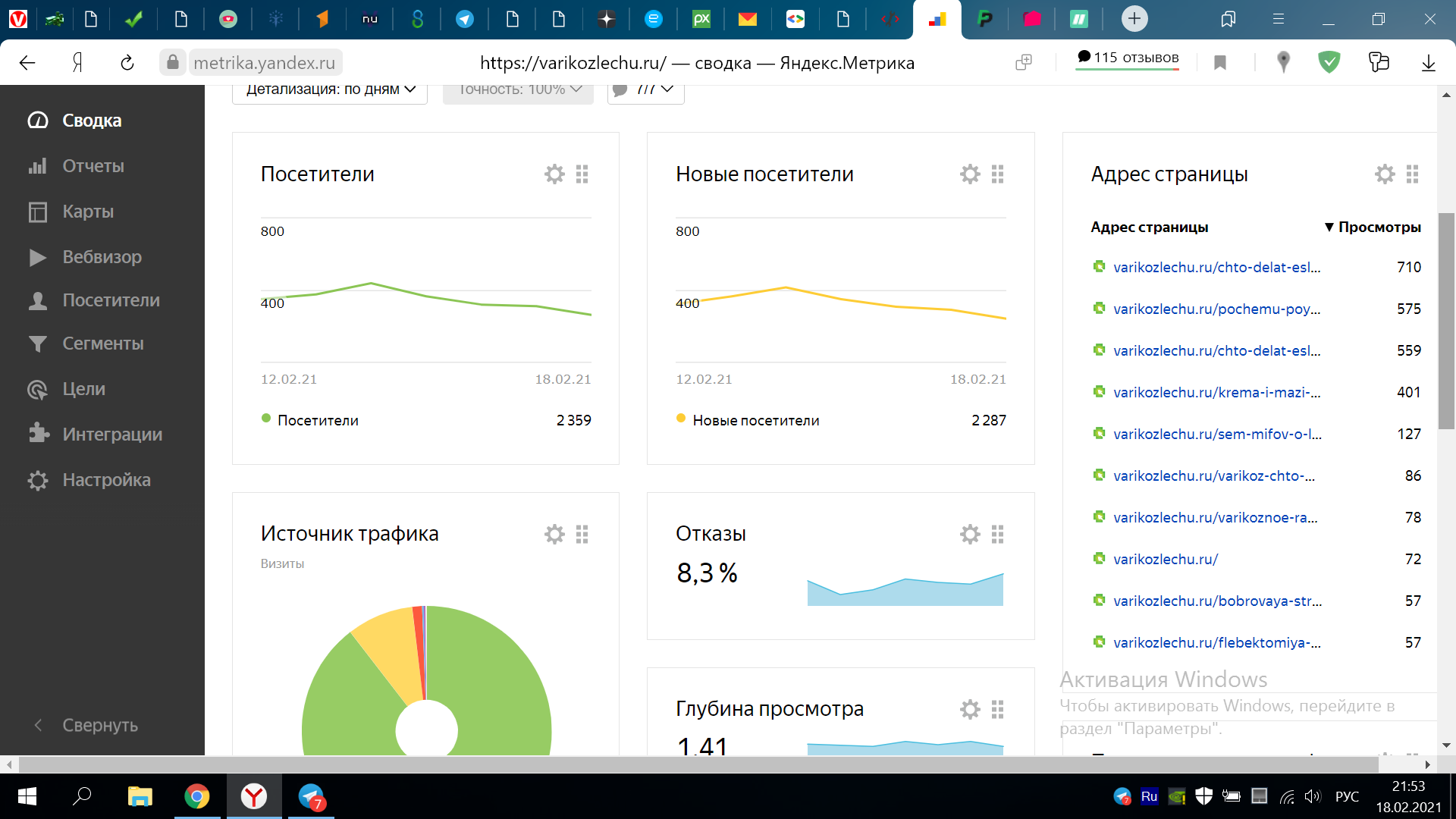Reload the page with refresh icon
Screen dimensions: 1456x819
tap(127, 63)
